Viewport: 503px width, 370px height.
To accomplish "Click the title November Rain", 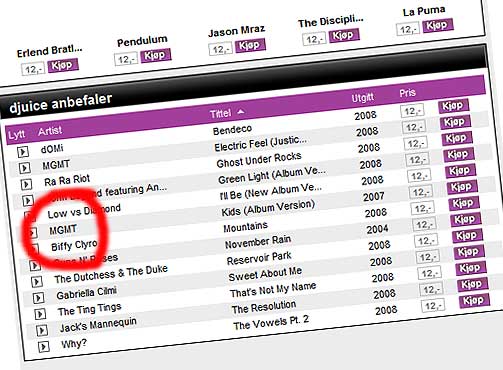I will 258,242.
